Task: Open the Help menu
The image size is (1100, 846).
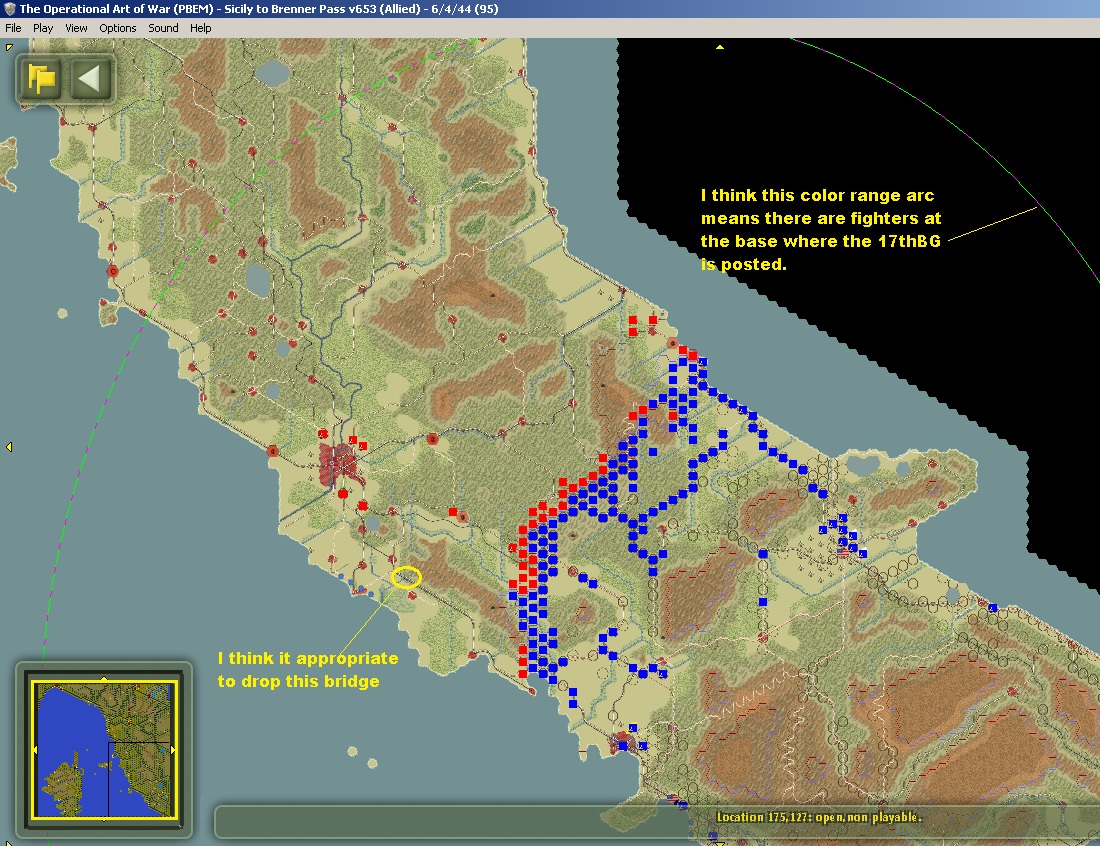Action: click(x=200, y=28)
